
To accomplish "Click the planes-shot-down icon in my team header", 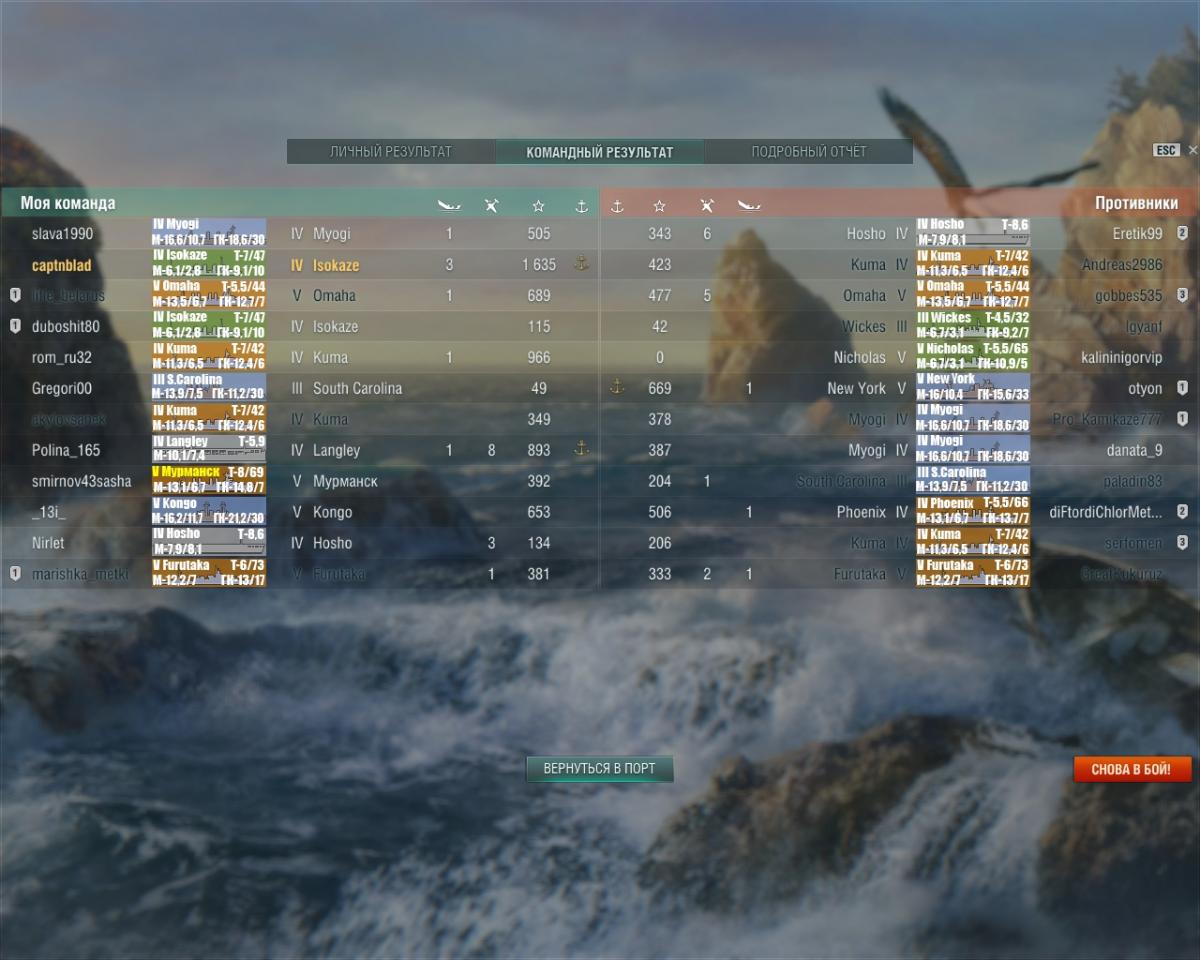I will click(491, 206).
